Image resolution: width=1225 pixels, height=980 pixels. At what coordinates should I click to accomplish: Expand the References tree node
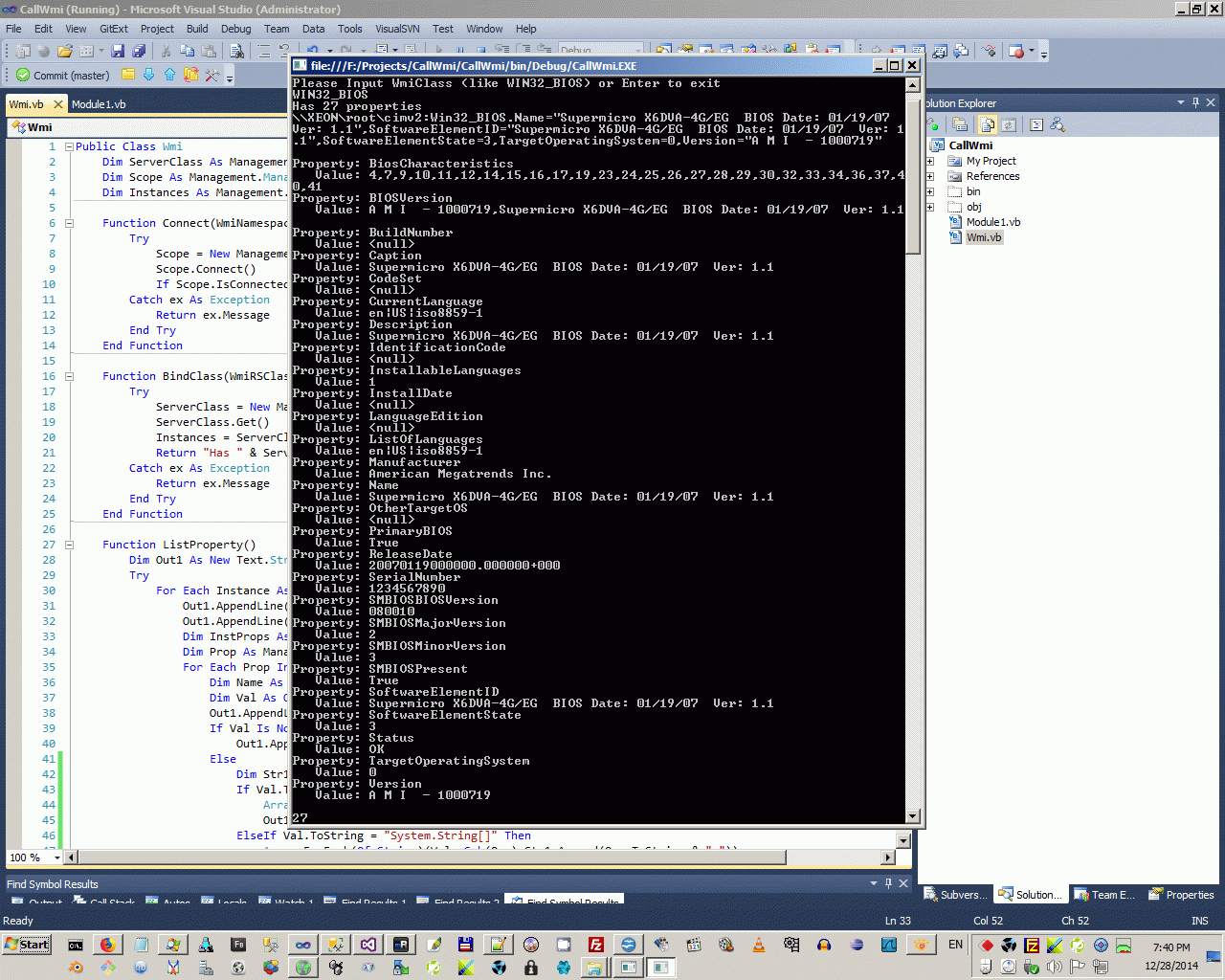929,176
